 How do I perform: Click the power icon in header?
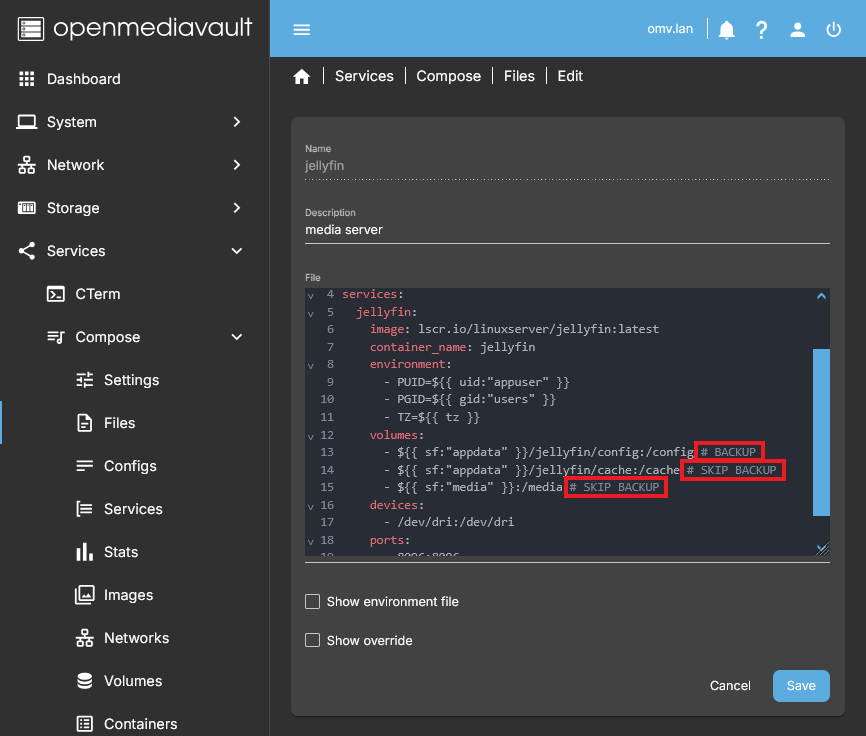pos(833,30)
